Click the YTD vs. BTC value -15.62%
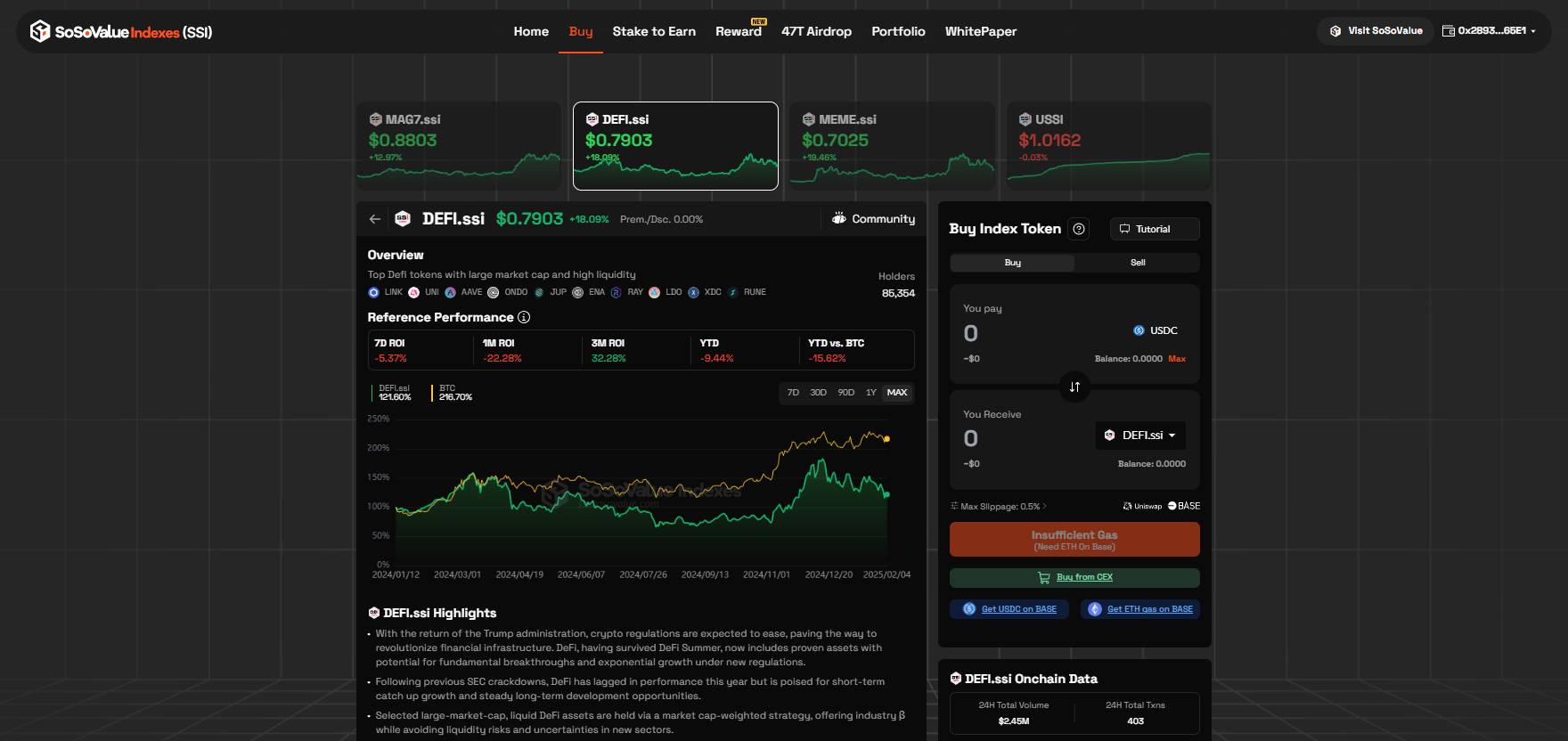Screen dimensions: 1568x741 point(827,358)
